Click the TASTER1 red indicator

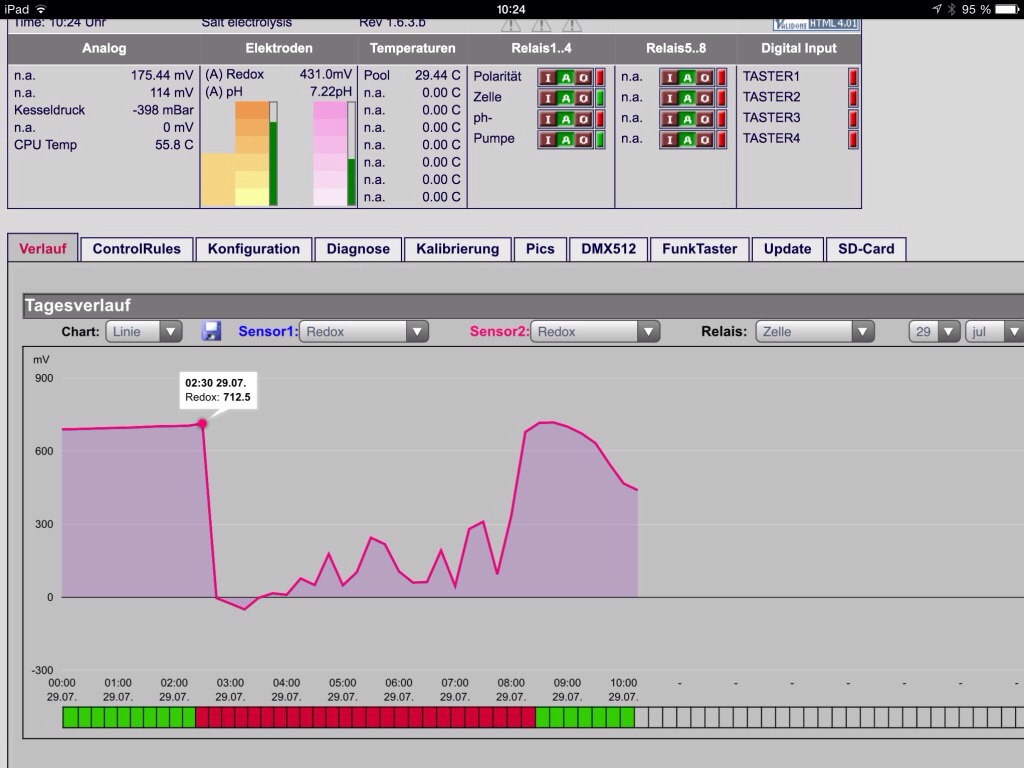(853, 77)
